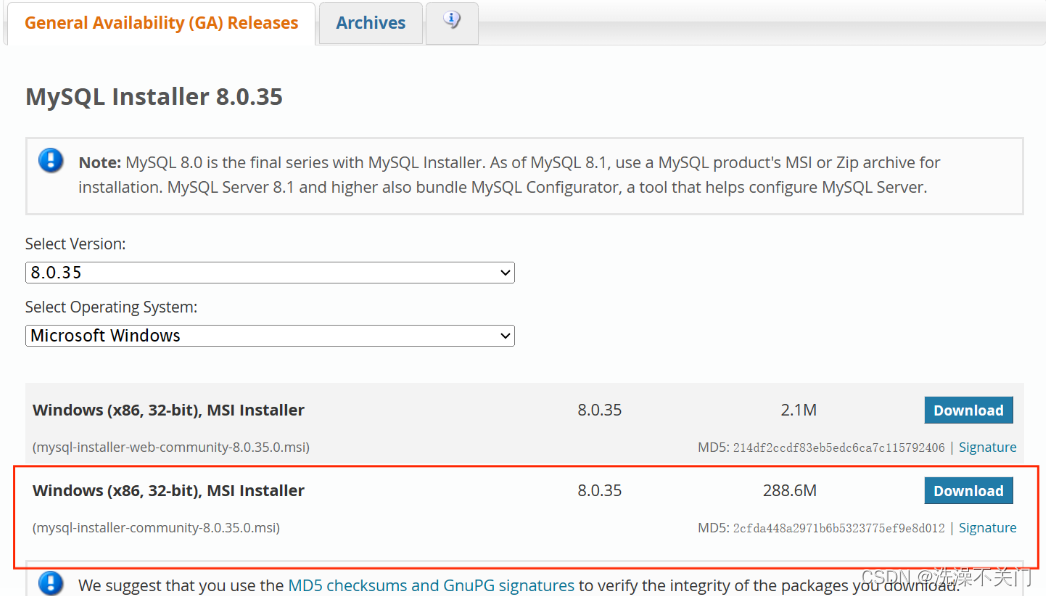
Task: Open the information bubble tab
Action: pos(452,22)
